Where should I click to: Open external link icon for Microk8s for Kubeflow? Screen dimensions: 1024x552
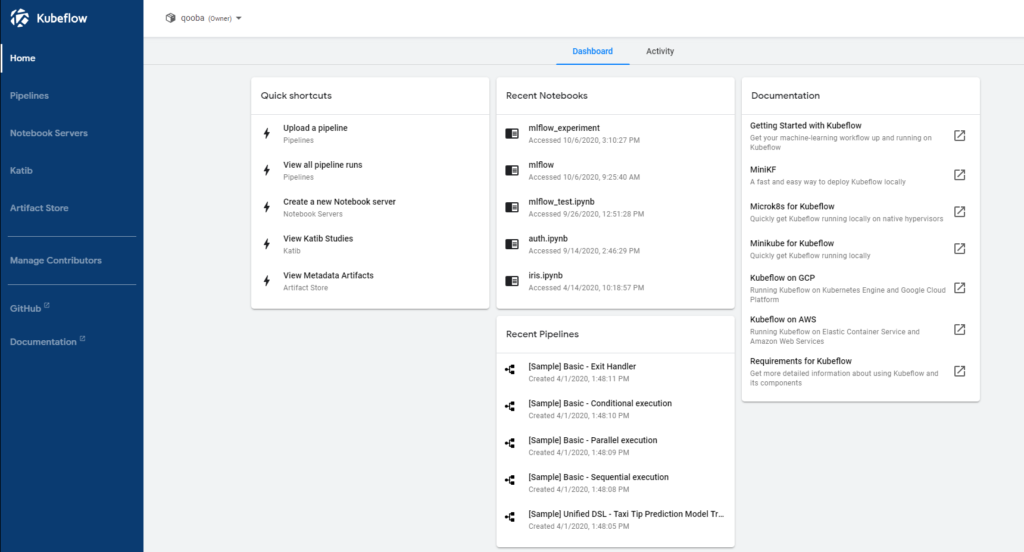959,212
